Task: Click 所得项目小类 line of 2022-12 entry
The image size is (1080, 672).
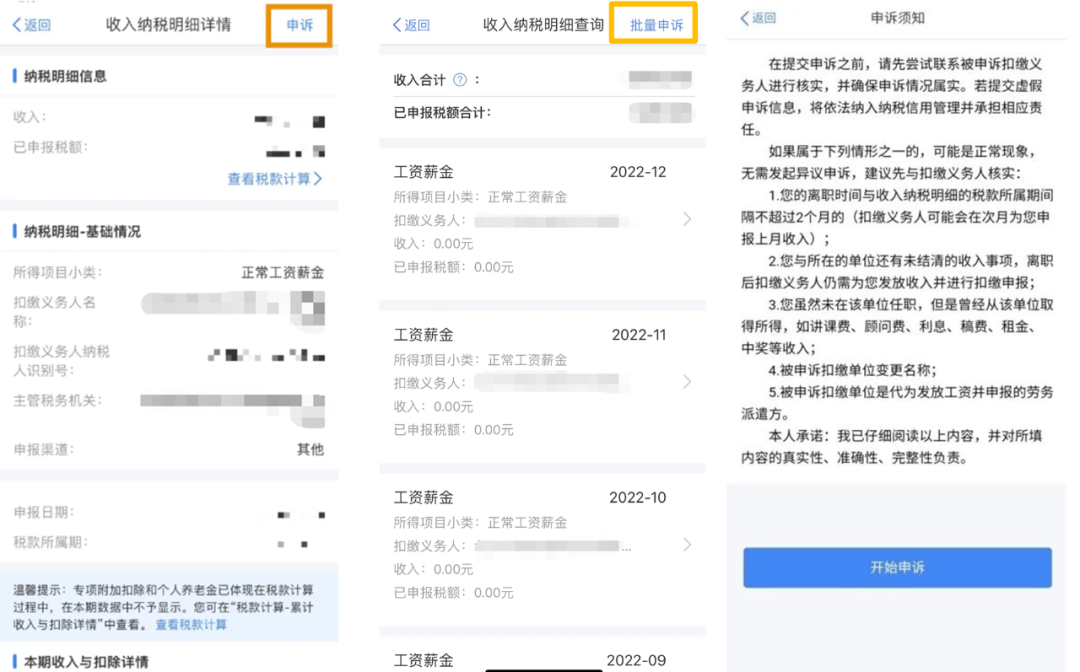Action: click(480, 197)
